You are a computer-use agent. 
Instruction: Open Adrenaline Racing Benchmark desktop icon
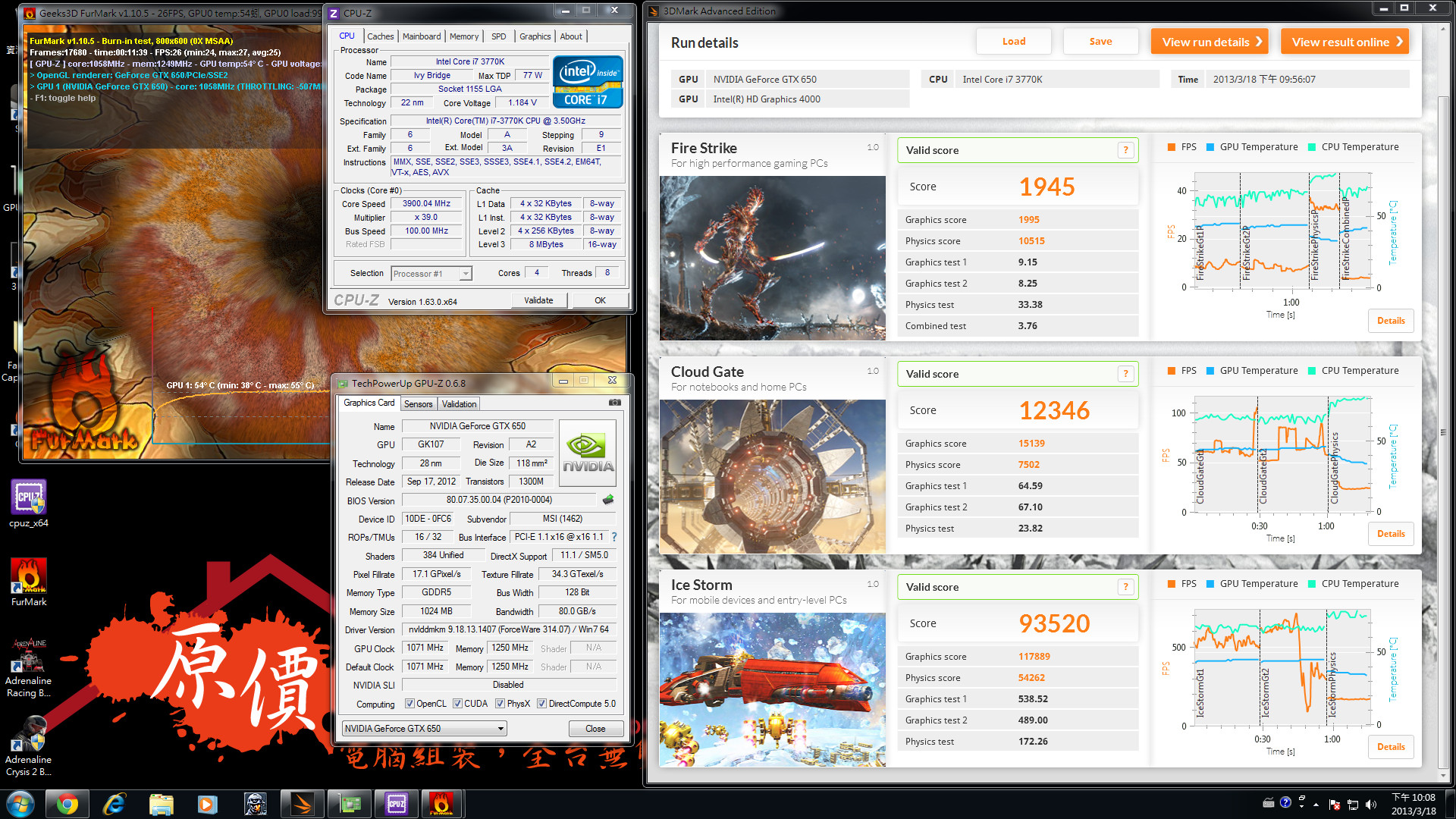click(x=29, y=667)
